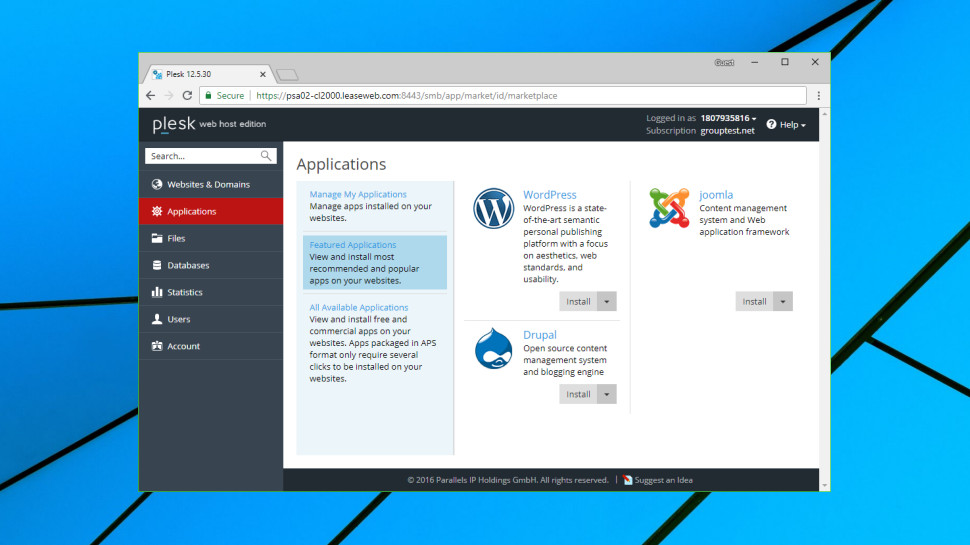Close the Plesk 12.5.30 tab
The height and width of the screenshot is (545, 970).
tap(262, 74)
